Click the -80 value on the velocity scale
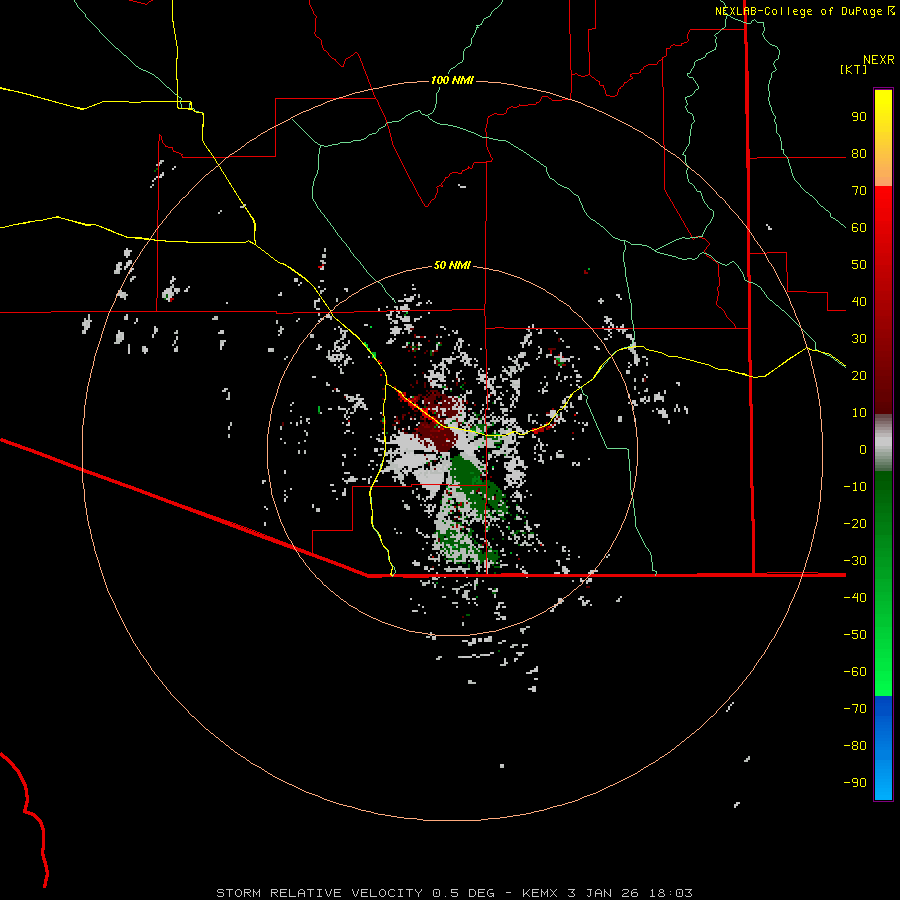Screen dimensions: 900x900 click(855, 746)
